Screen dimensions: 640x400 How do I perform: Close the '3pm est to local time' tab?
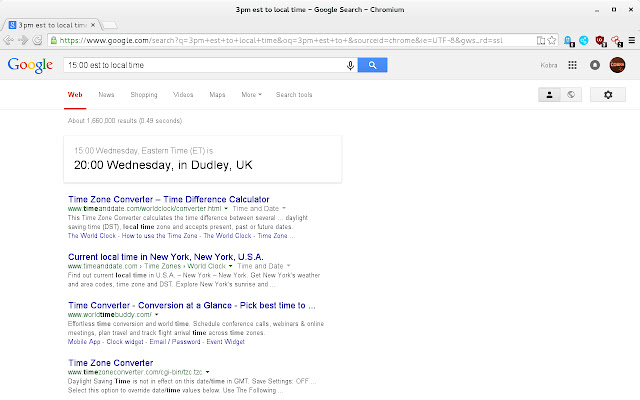coord(93,25)
